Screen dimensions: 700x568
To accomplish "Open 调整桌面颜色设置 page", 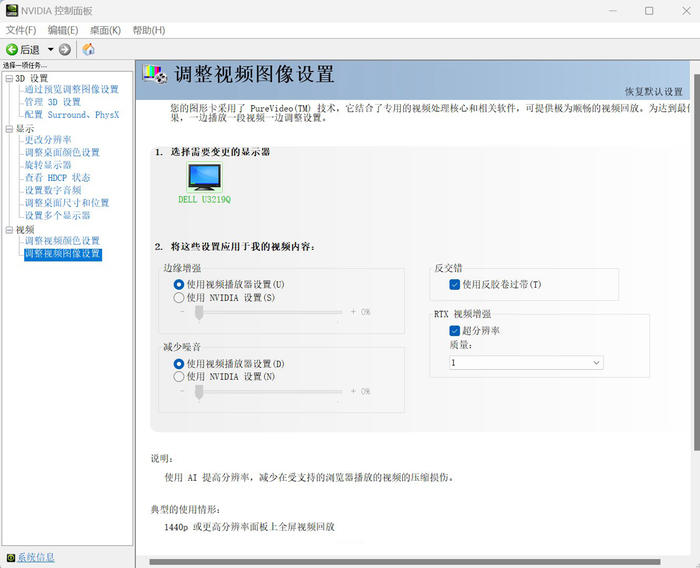I will click(x=62, y=152).
